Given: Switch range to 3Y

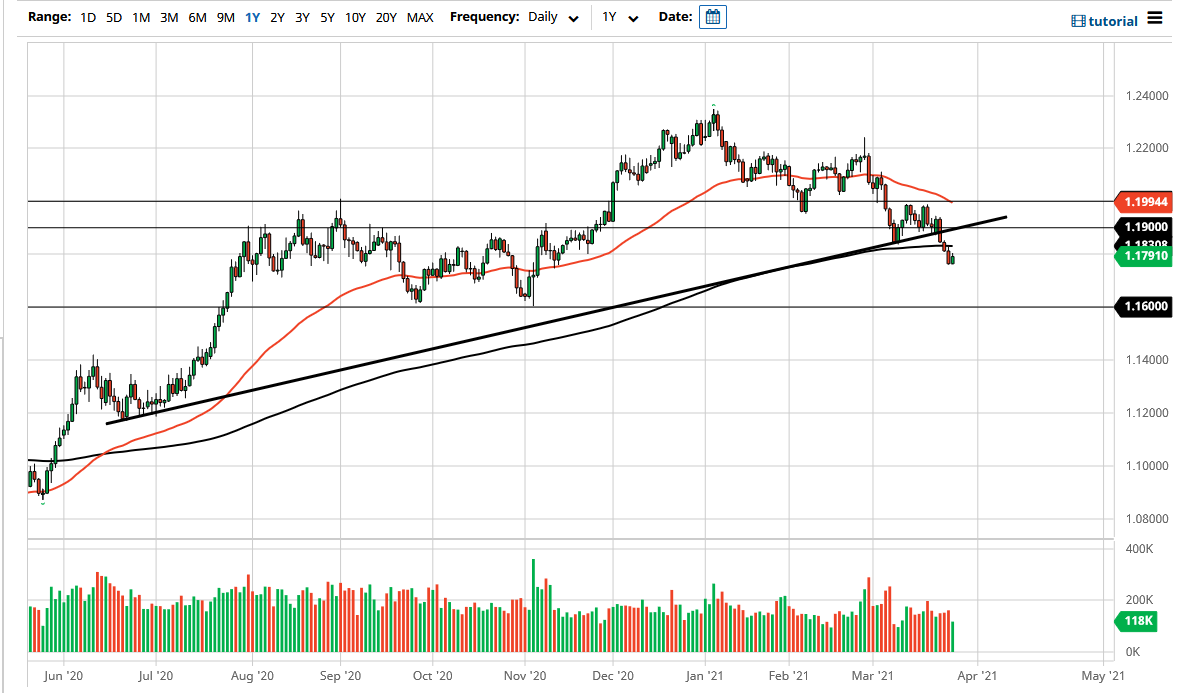Looking at the screenshot, I should (x=302, y=17).
